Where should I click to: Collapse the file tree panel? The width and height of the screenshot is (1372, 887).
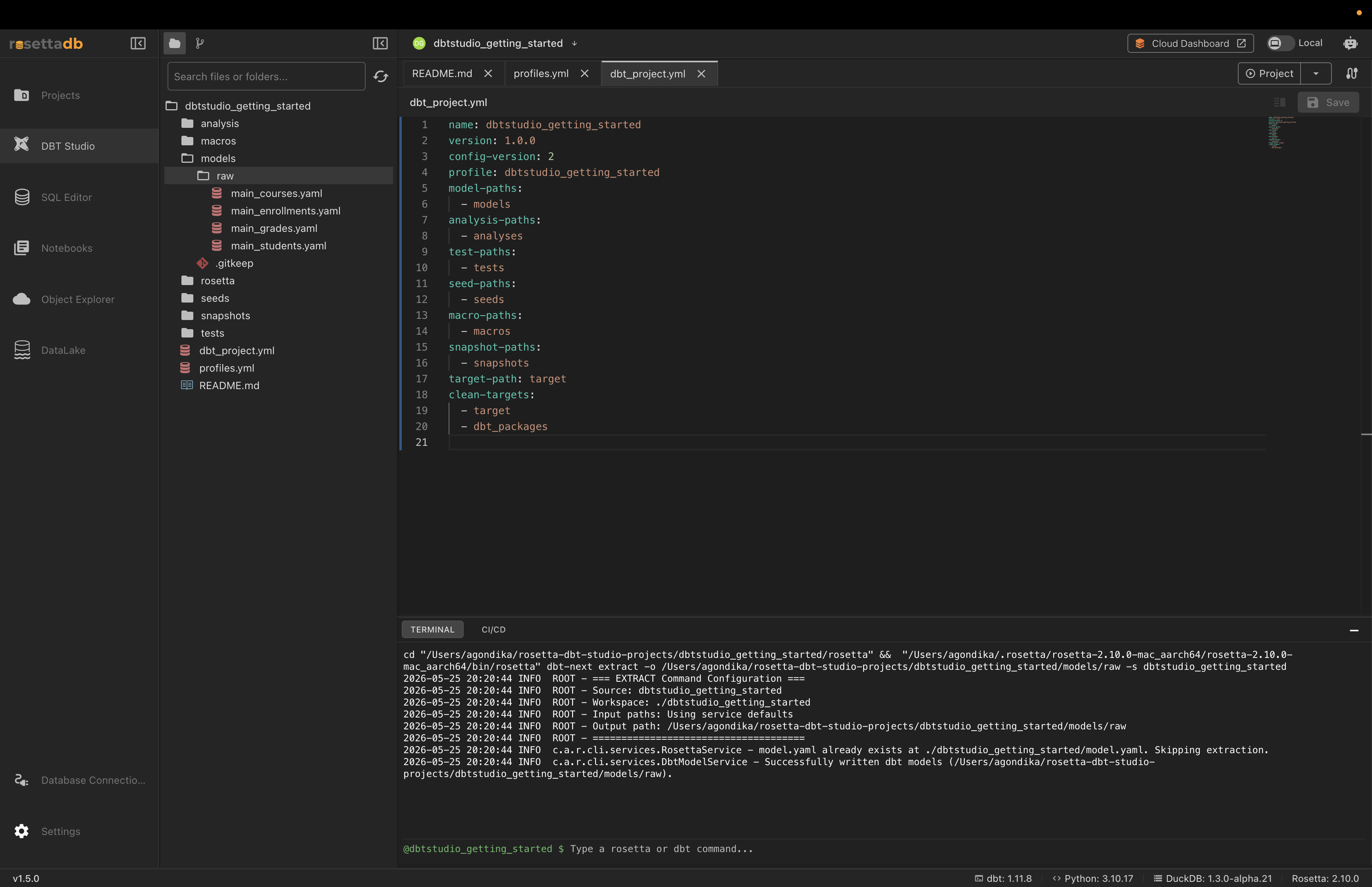(380, 43)
